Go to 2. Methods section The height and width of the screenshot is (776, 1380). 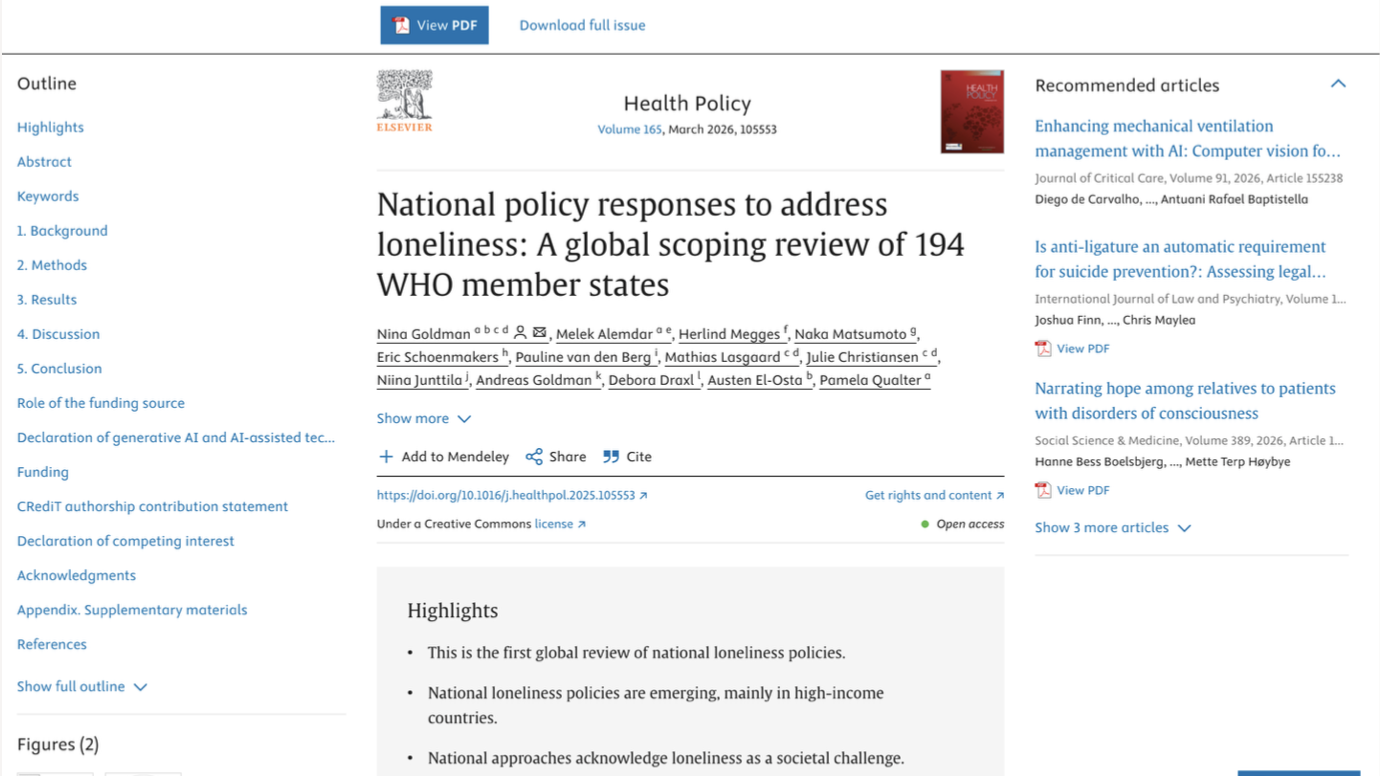tap(52, 265)
